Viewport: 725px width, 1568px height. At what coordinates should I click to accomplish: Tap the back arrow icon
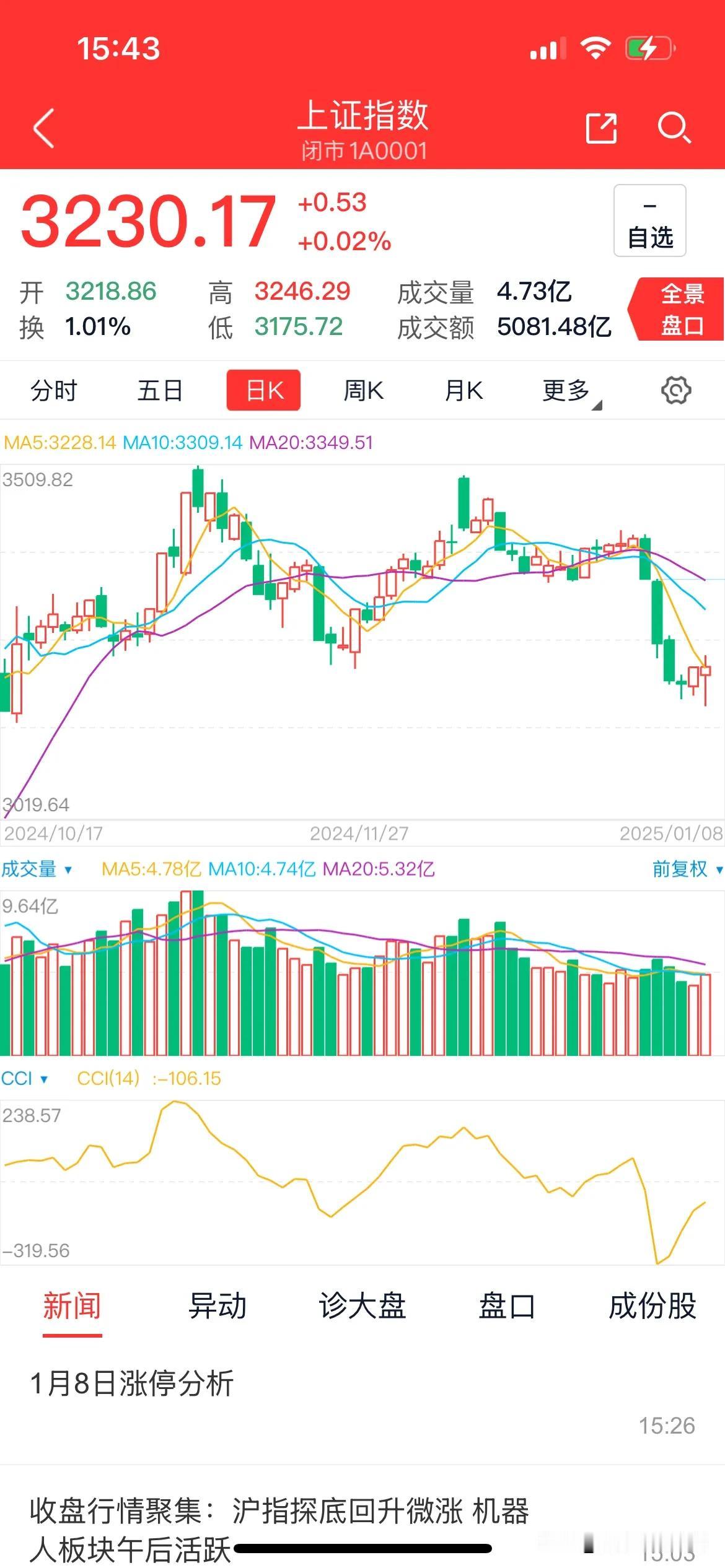[44, 128]
